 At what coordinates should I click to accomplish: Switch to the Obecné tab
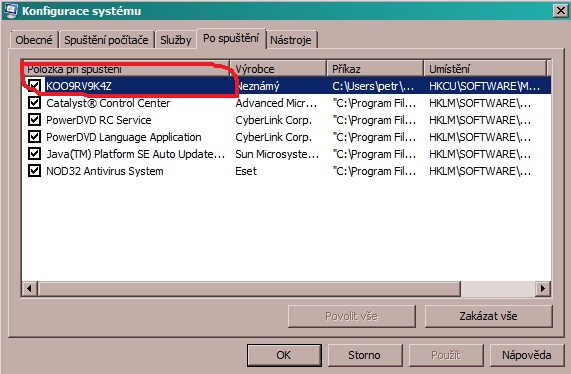[x=34, y=40]
